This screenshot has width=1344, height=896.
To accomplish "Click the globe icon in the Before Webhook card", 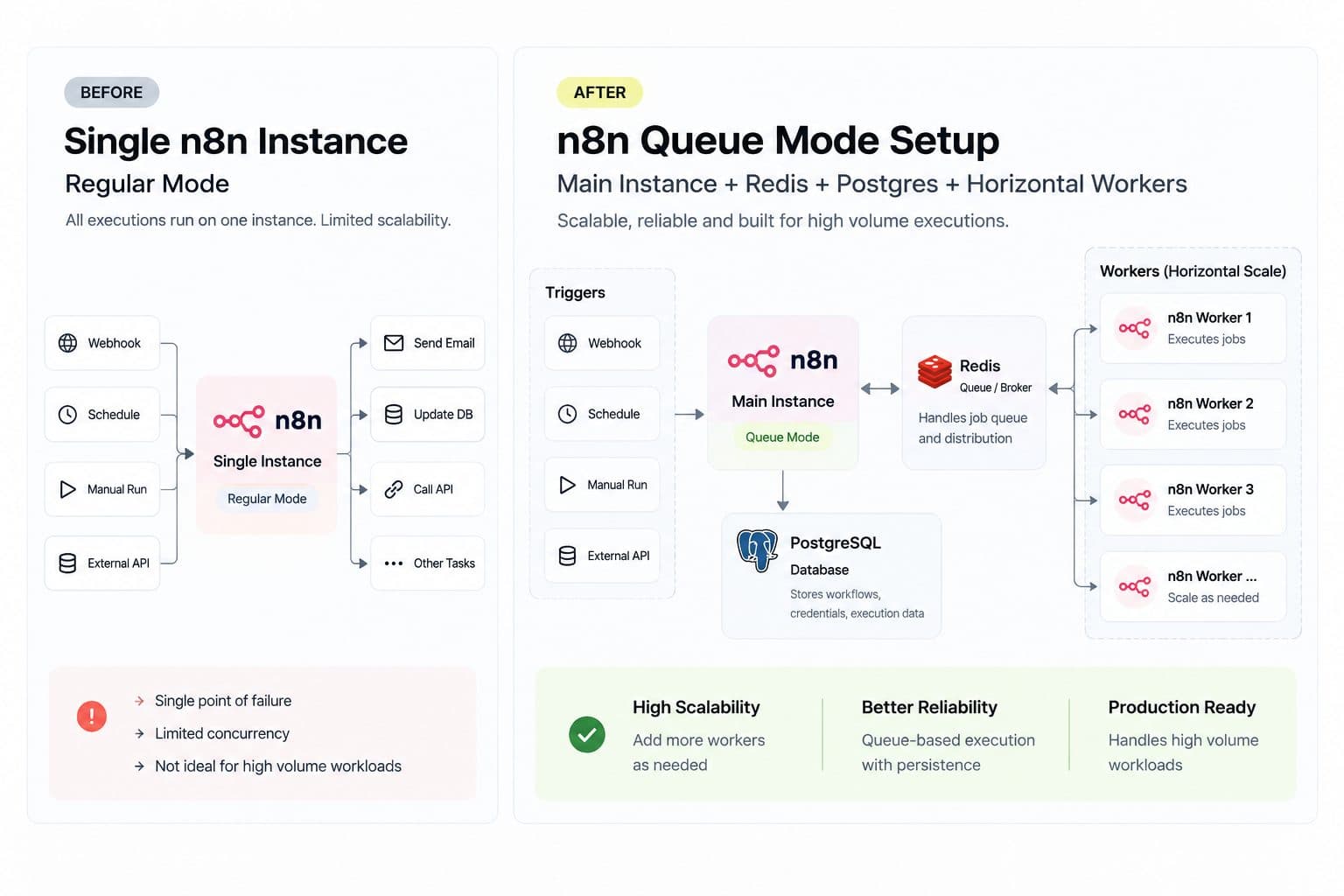I will [x=67, y=343].
